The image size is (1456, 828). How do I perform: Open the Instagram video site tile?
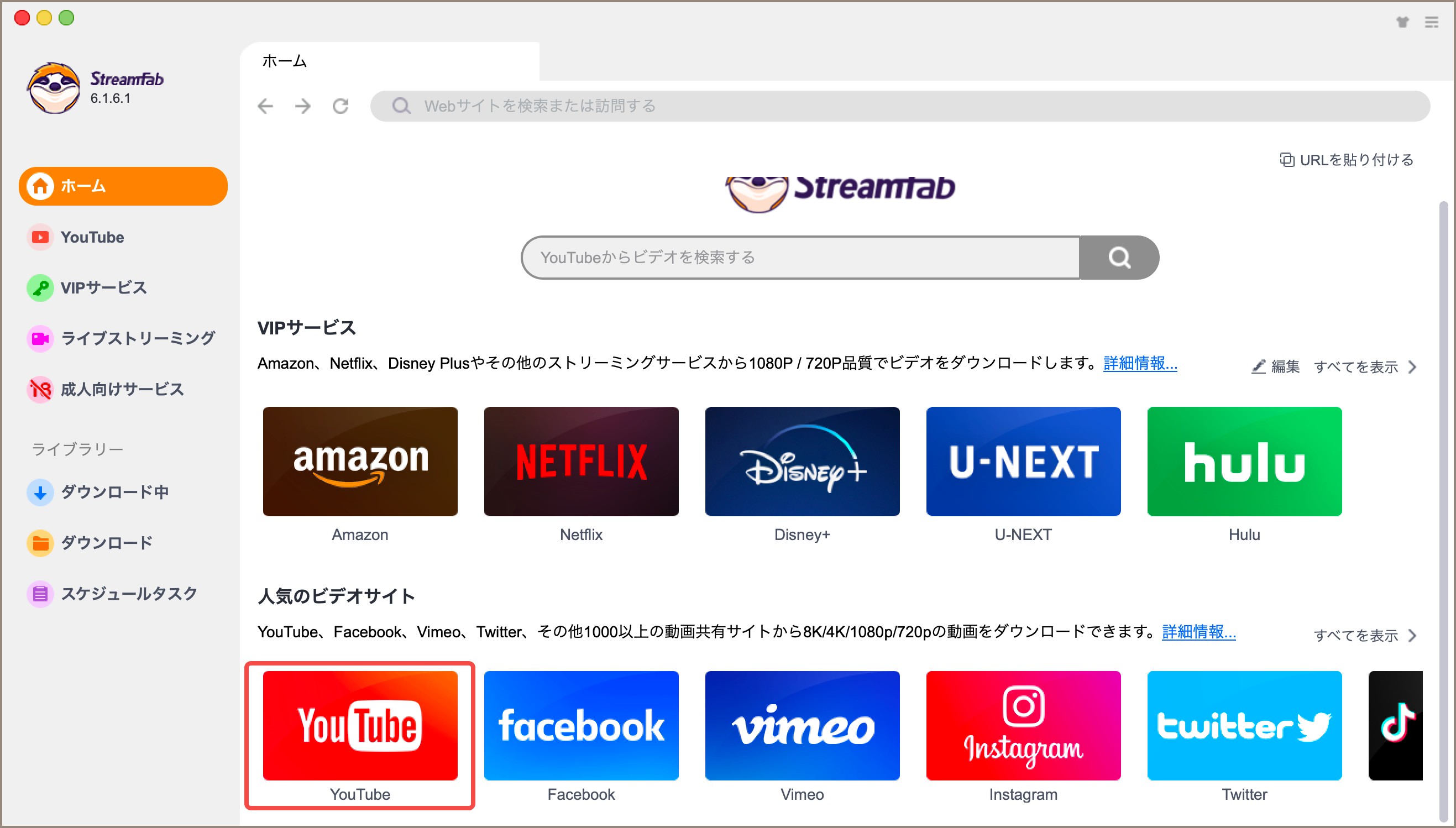tap(1023, 725)
